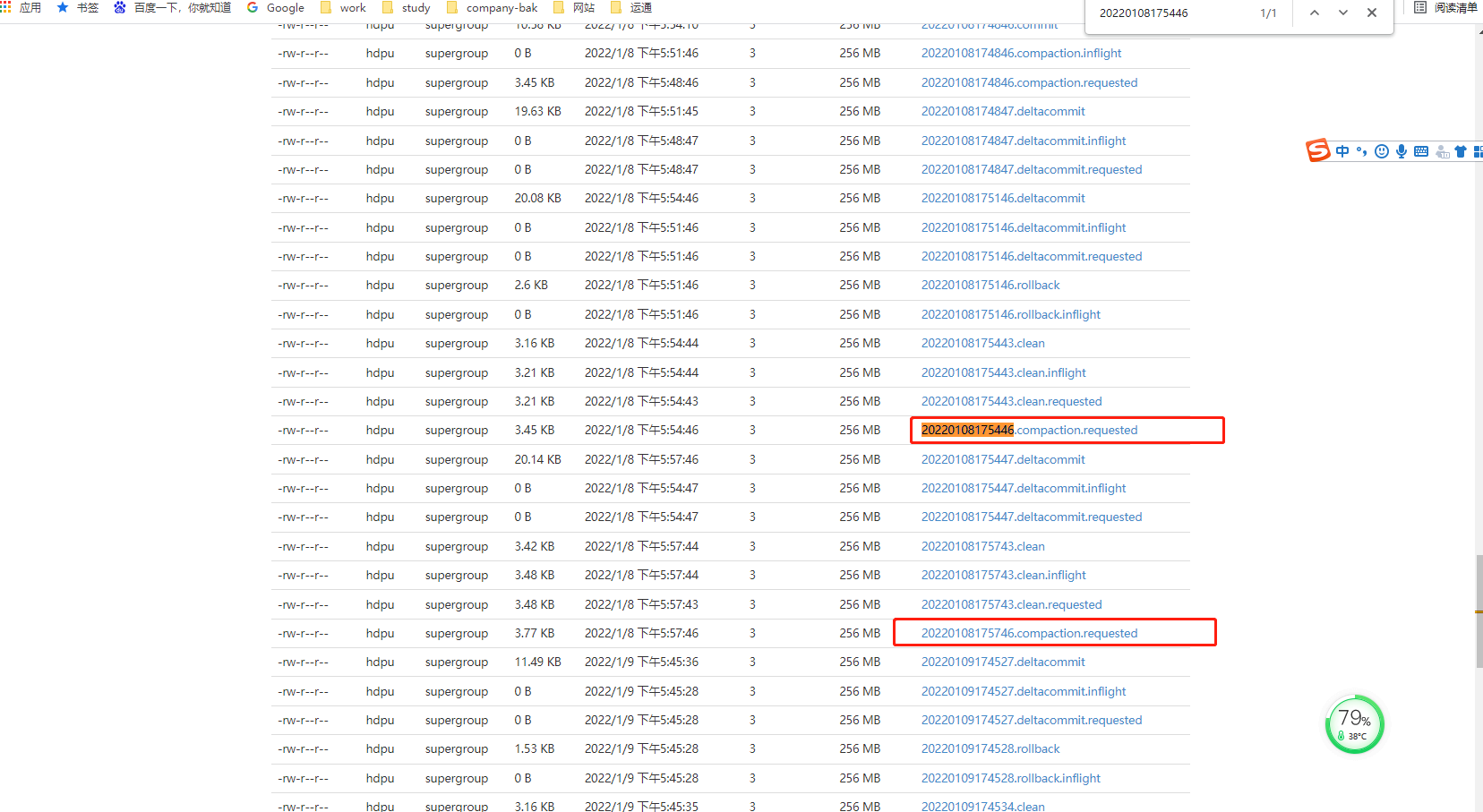Screen dimensions: 1483x812
Task: Open the 运通 bookmark folder
Action: [x=631, y=7]
